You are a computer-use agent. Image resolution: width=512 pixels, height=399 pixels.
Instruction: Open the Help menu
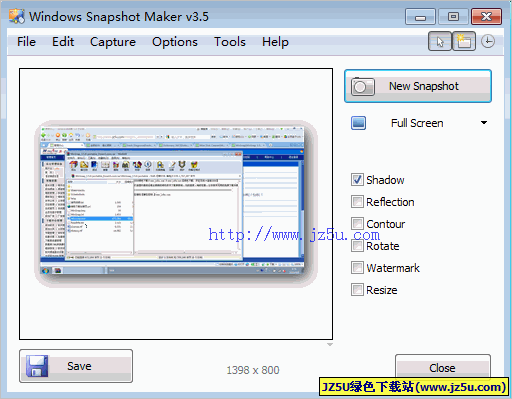pyautogui.click(x=275, y=42)
